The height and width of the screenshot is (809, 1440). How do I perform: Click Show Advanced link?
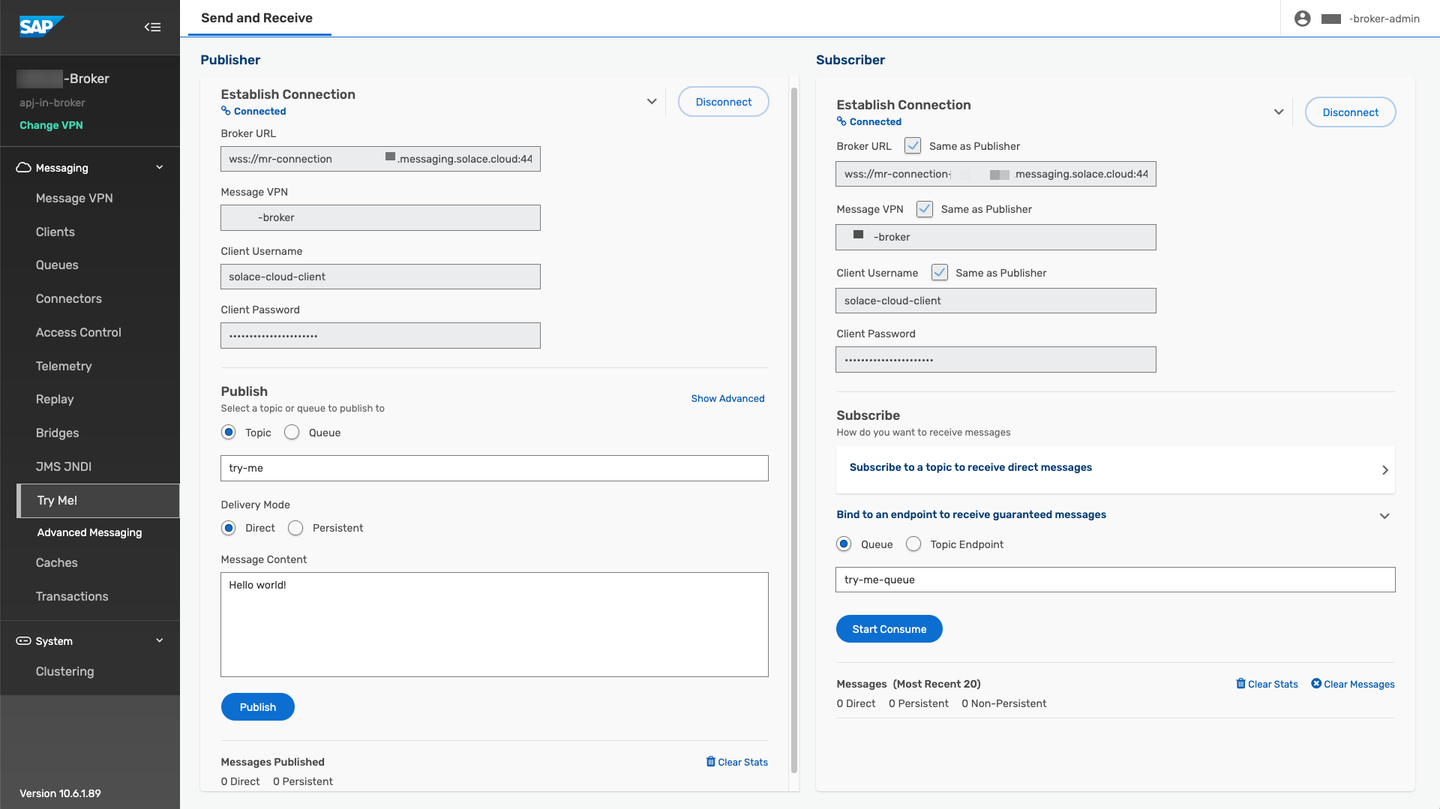(x=728, y=398)
